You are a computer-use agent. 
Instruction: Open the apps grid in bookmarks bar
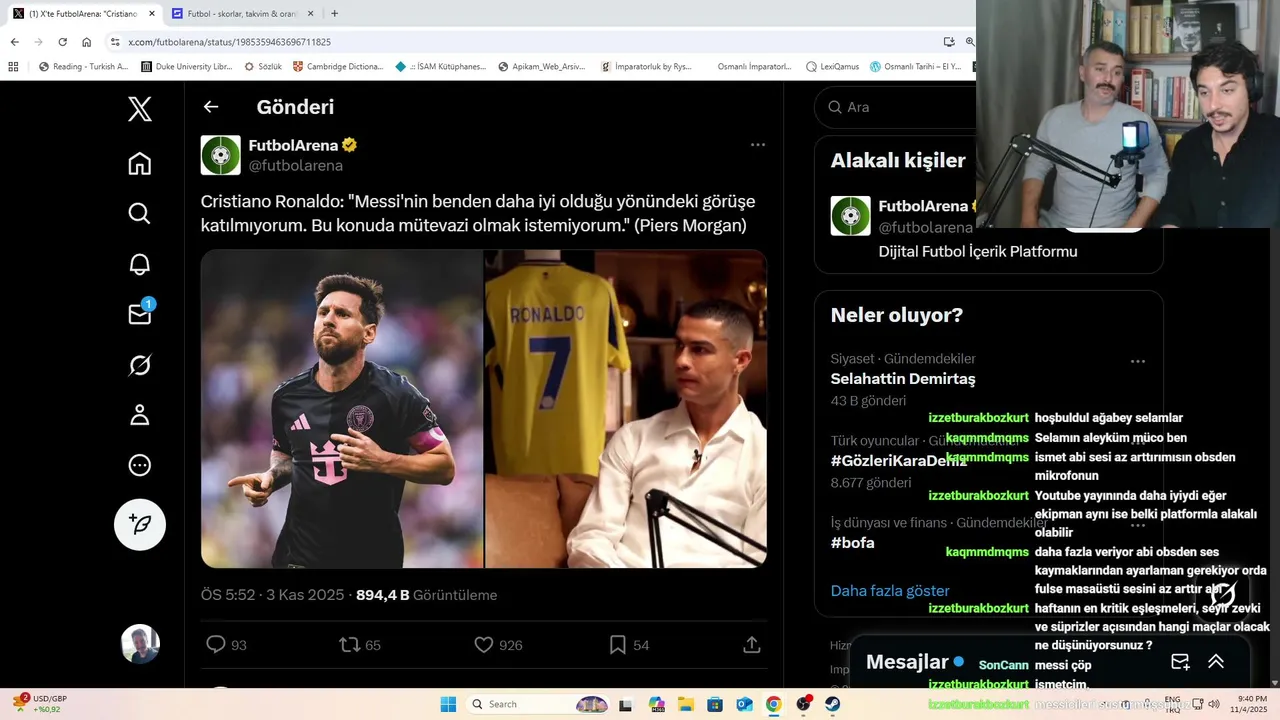[13, 67]
